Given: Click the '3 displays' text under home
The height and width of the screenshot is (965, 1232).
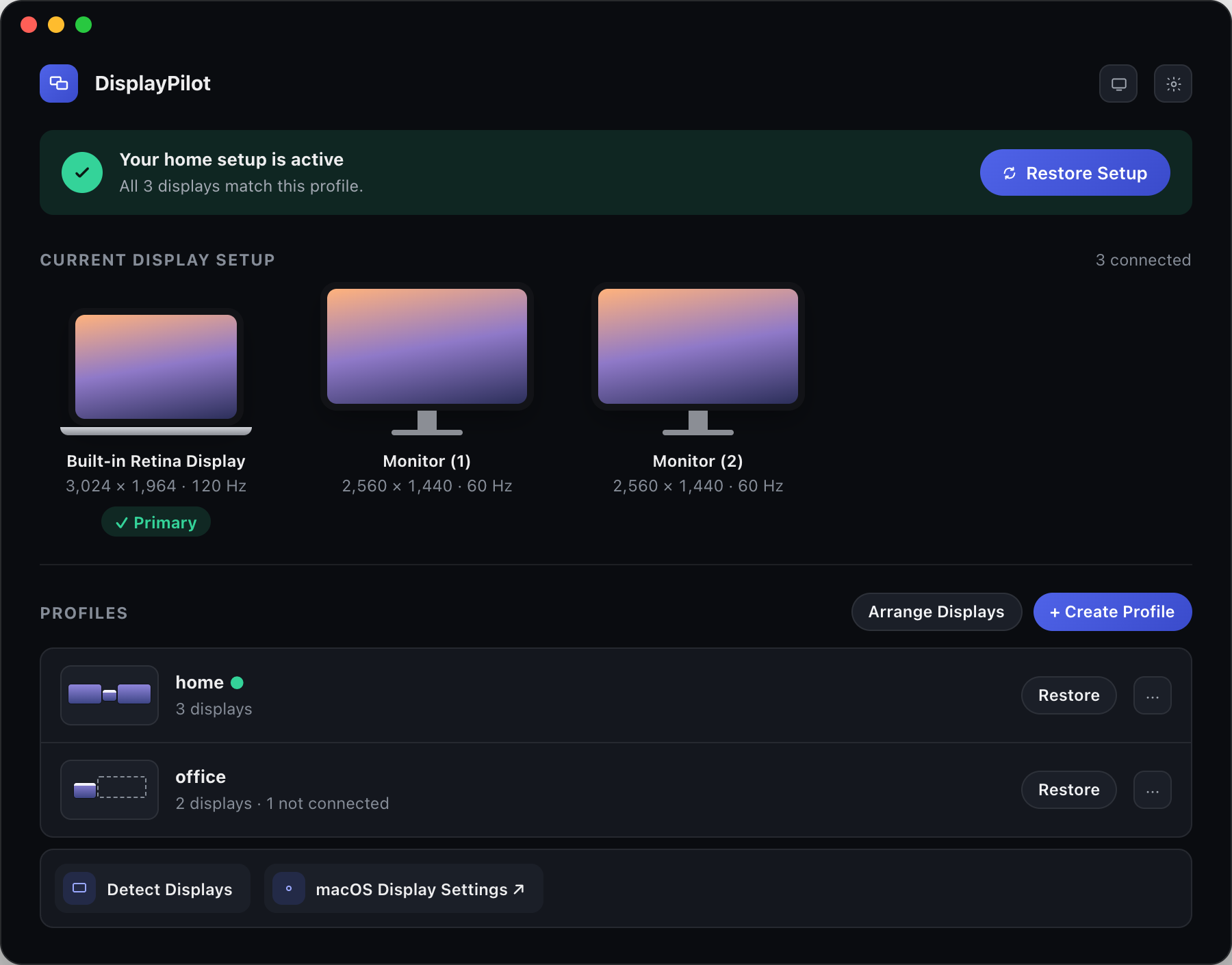Looking at the screenshot, I should [214, 709].
